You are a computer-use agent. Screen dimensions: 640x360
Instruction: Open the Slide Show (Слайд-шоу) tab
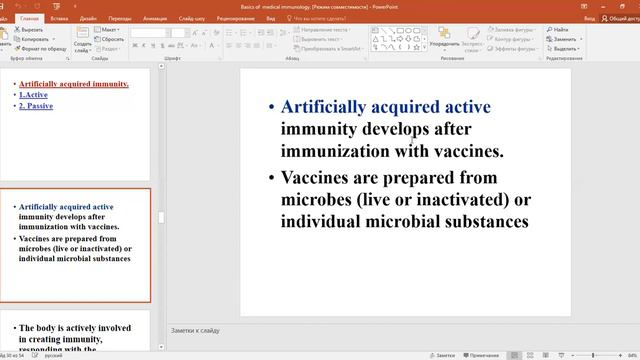pyautogui.click(x=191, y=18)
